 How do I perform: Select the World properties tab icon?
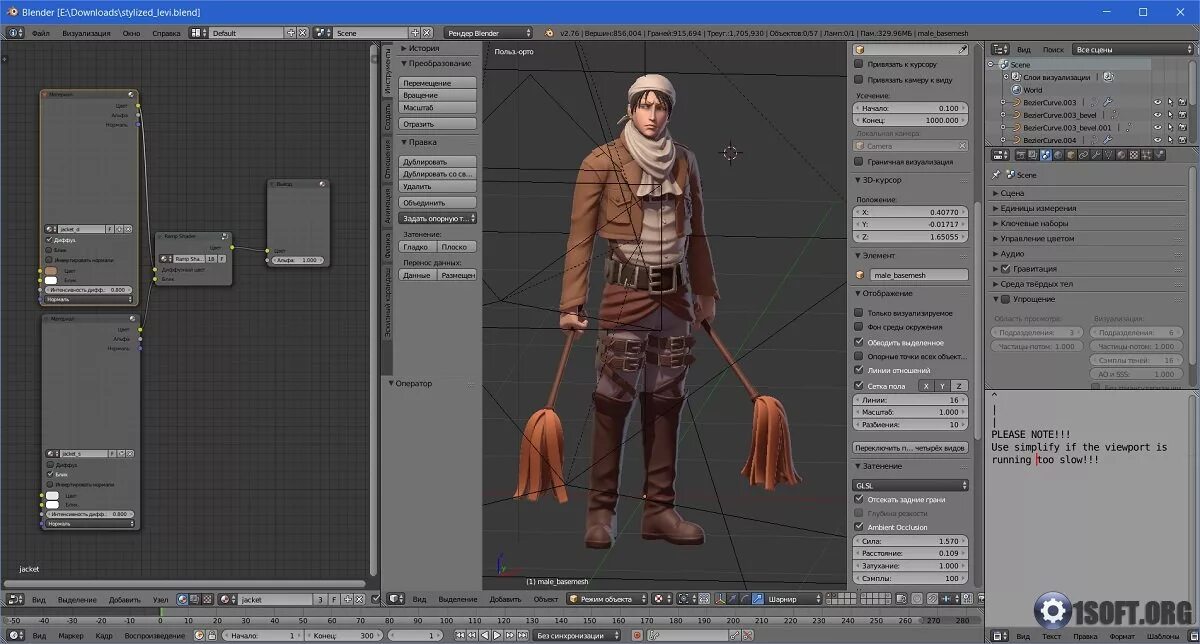click(x=1058, y=155)
